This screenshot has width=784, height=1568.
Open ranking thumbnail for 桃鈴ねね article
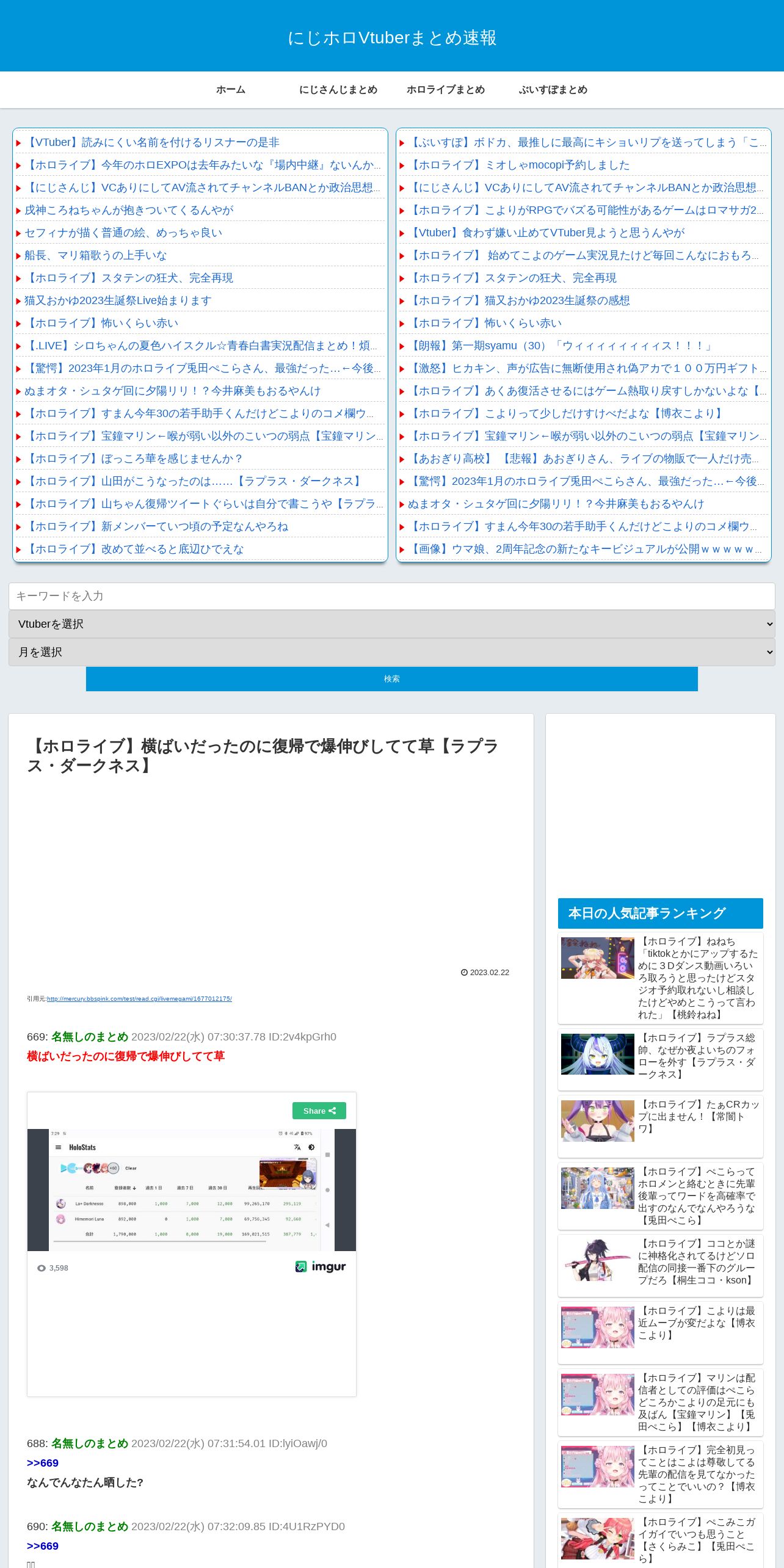[x=597, y=958]
